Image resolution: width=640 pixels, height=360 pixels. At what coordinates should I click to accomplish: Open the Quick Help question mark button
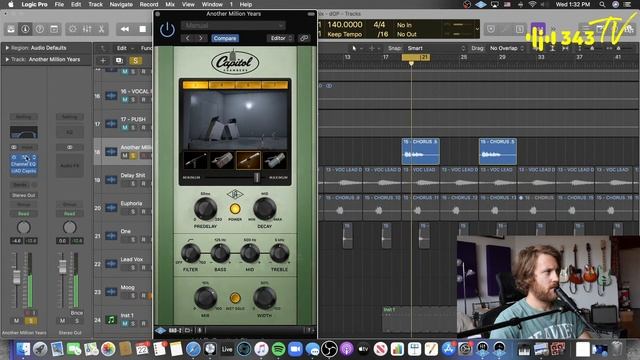(x=40, y=29)
